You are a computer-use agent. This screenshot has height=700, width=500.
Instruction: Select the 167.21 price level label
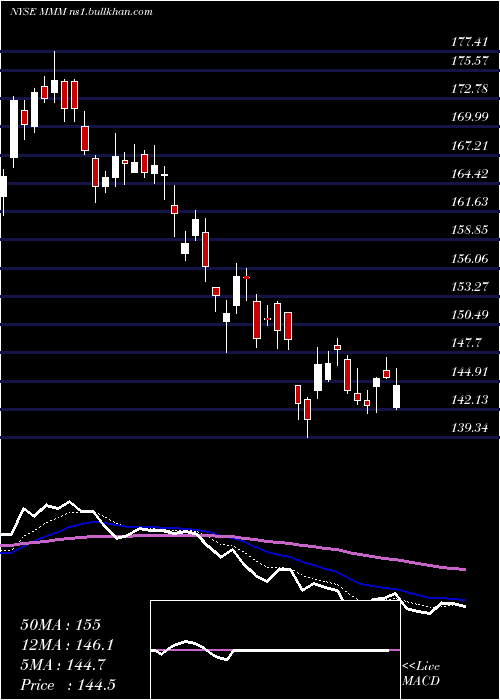tap(470, 145)
